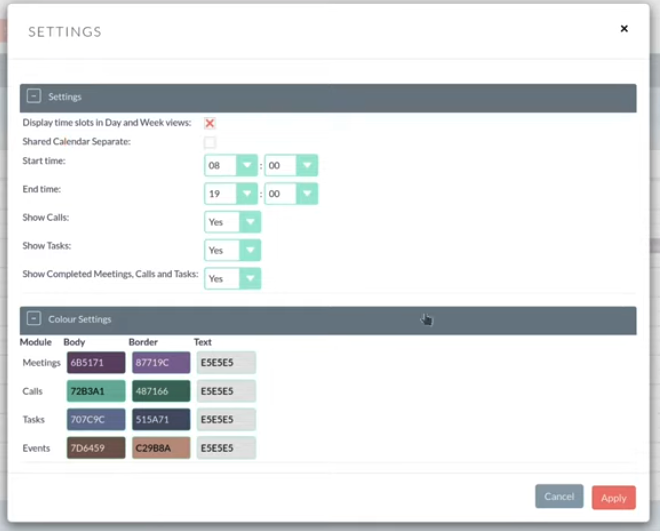Edit Events text colour E5E5E5

(226, 448)
